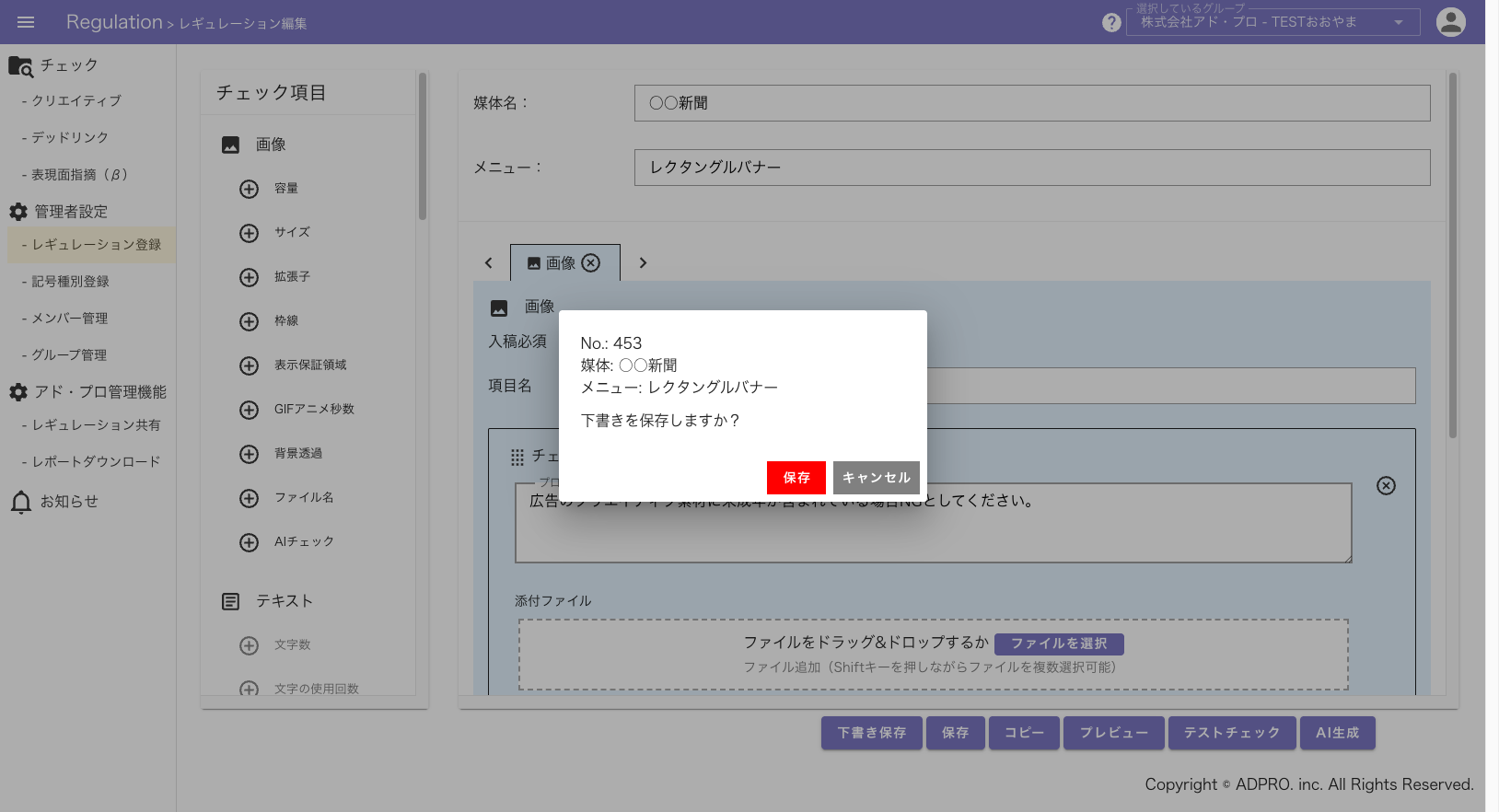Open お知らせ notifications bell
The width and height of the screenshot is (1499, 812).
tap(21, 502)
